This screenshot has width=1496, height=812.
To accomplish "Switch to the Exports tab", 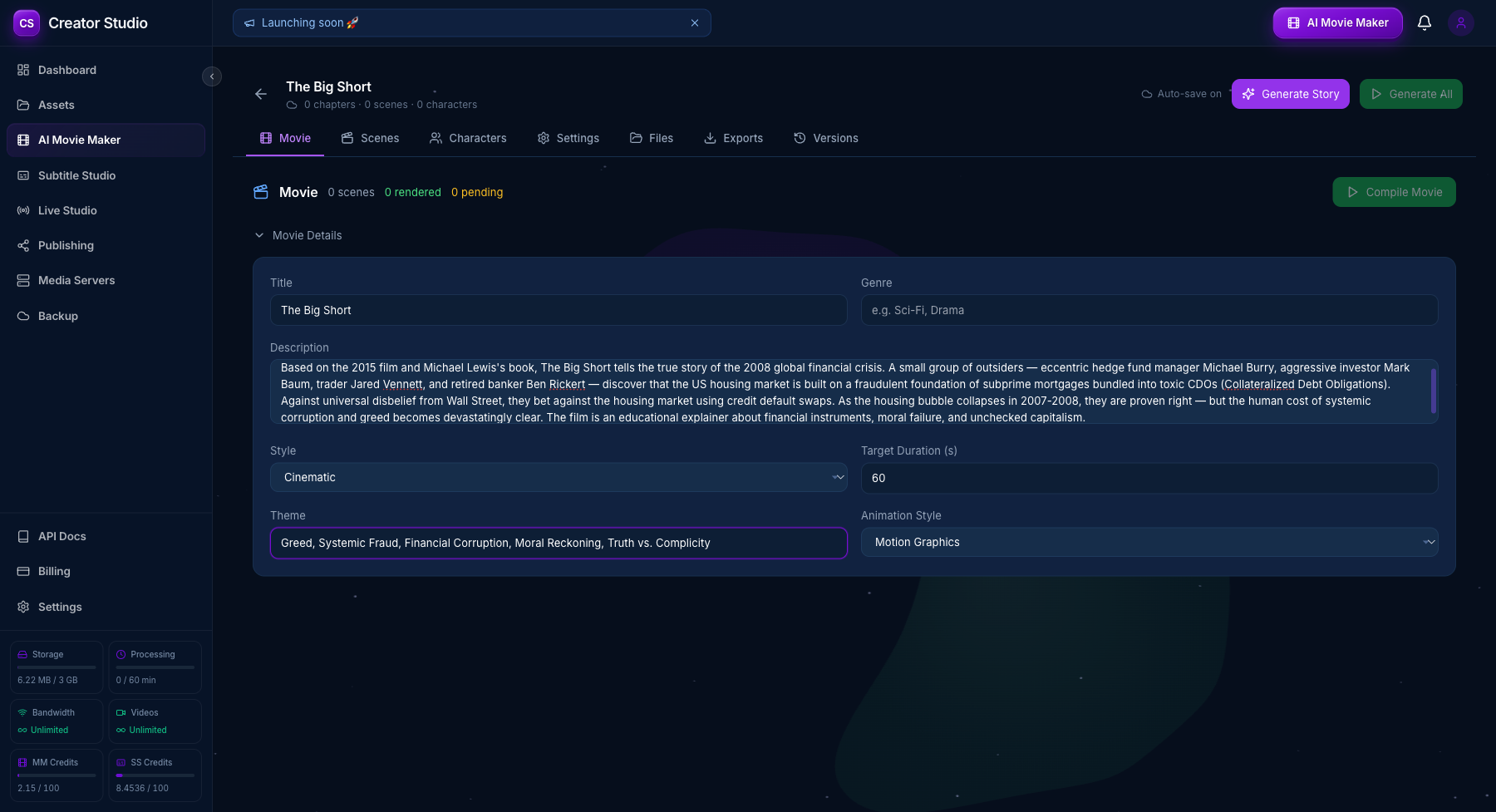I will click(x=733, y=138).
